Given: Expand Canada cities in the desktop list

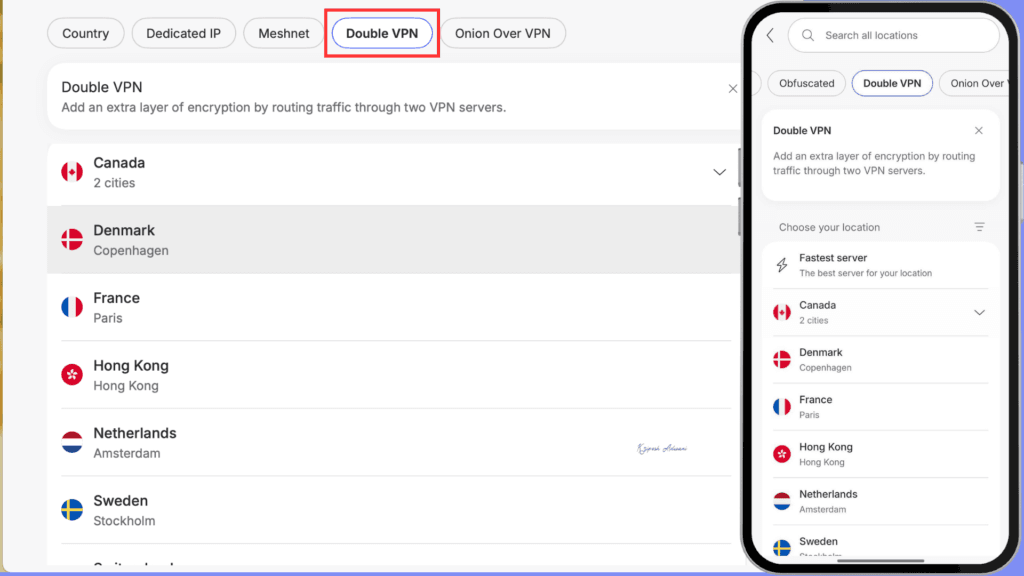Looking at the screenshot, I should click(x=719, y=172).
